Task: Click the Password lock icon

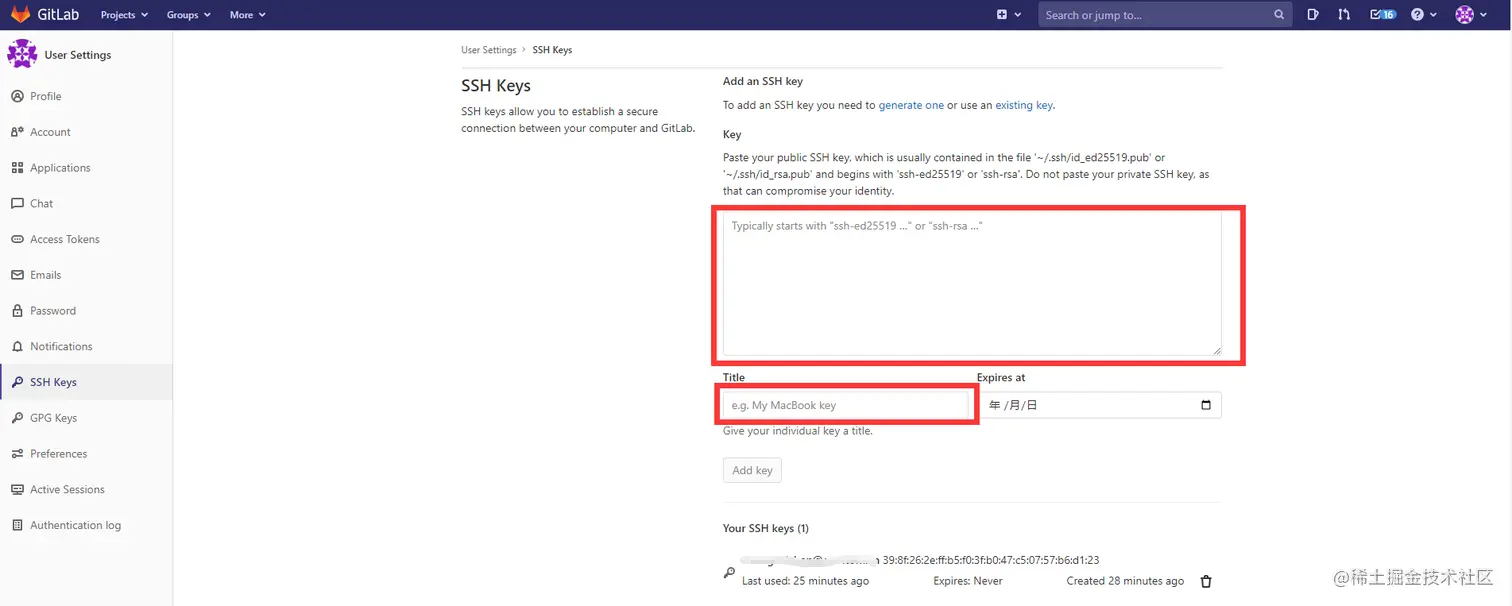Action: [x=17, y=311]
